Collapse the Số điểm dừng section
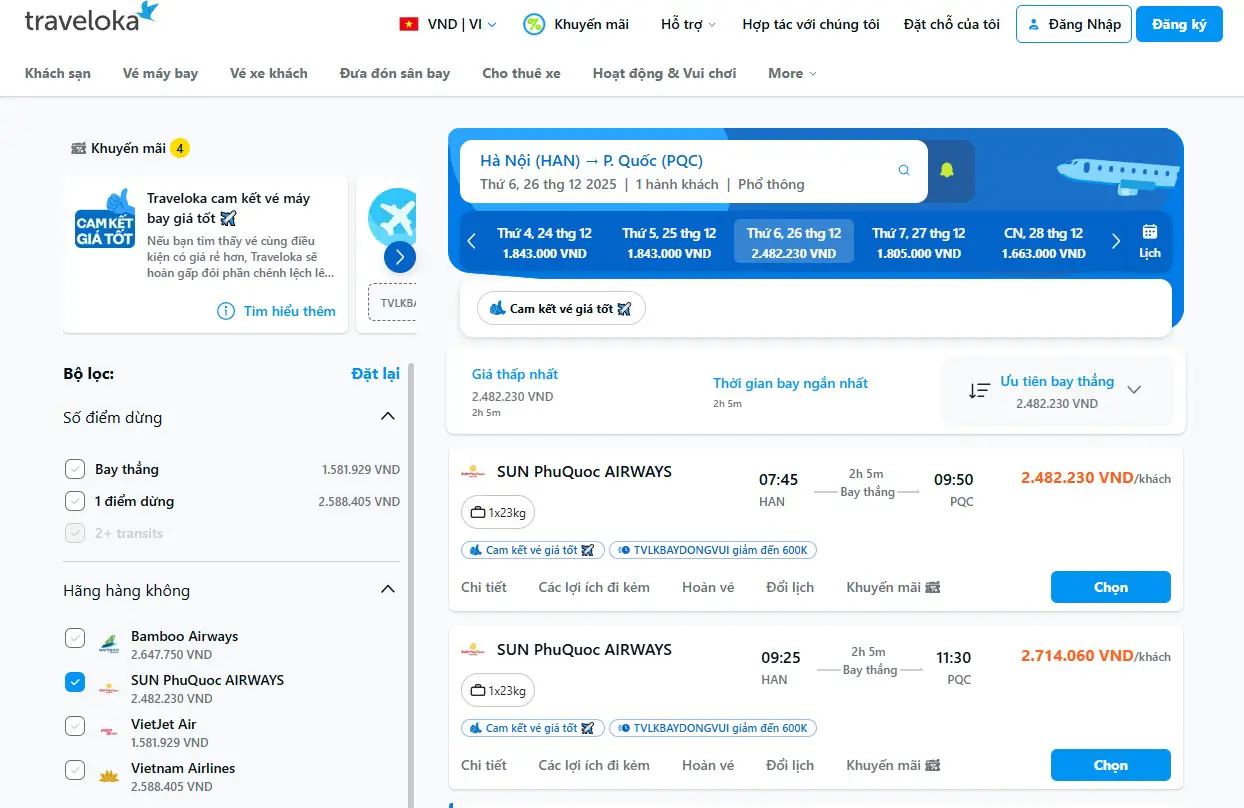1244x808 pixels. pos(388,417)
